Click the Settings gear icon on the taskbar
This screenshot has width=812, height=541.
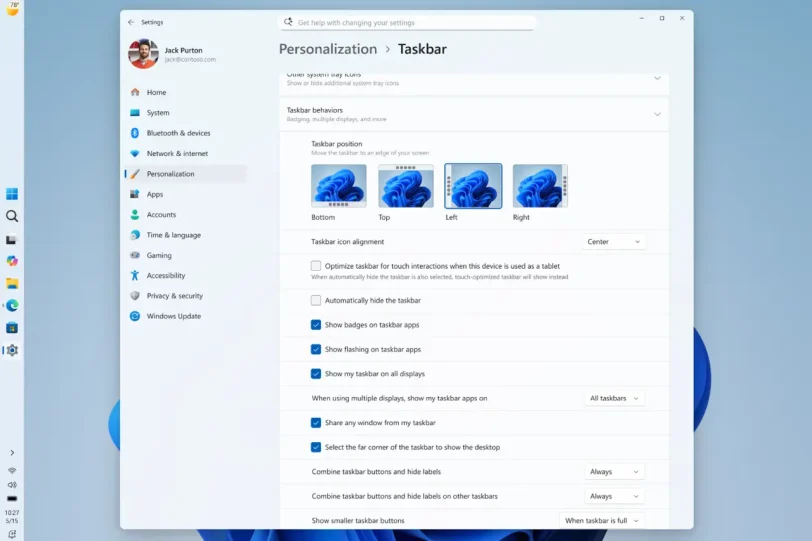point(12,350)
